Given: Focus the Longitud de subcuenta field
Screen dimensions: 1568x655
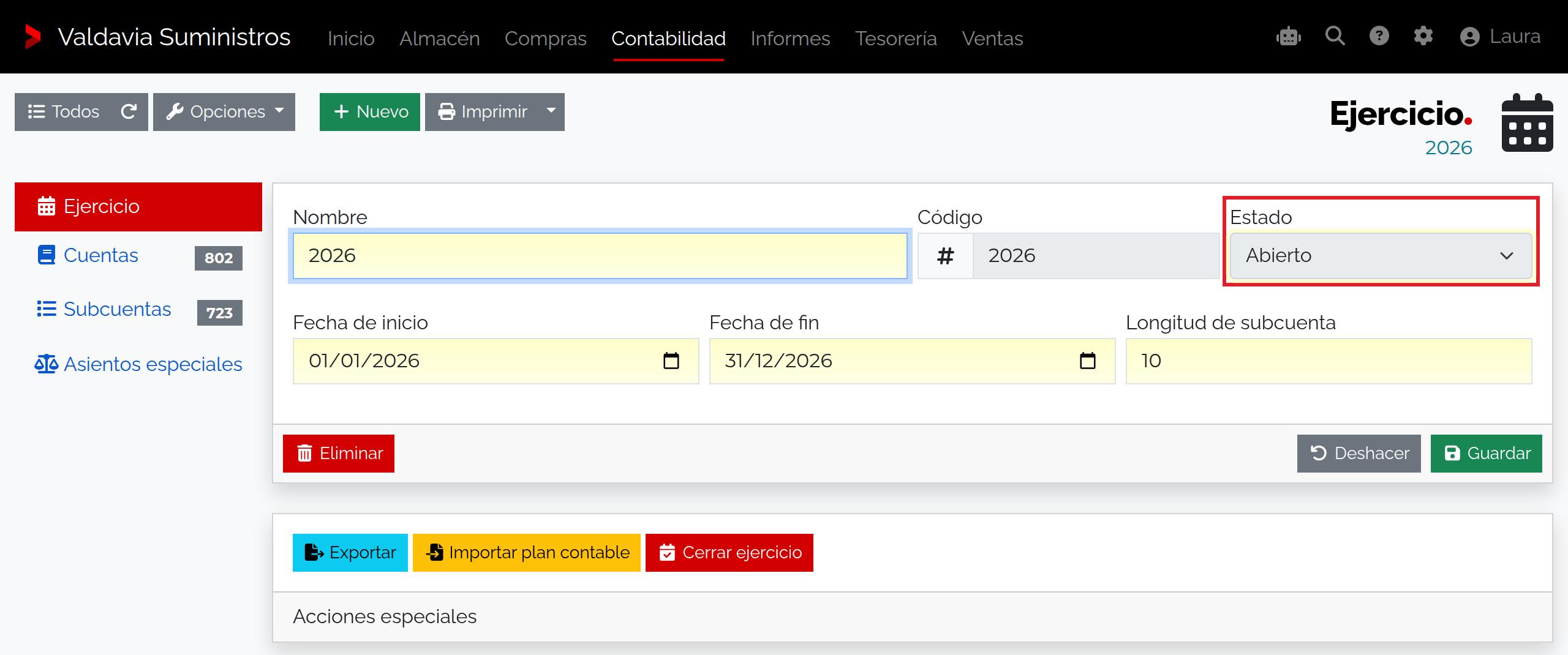Looking at the screenshot, I should click(1329, 361).
